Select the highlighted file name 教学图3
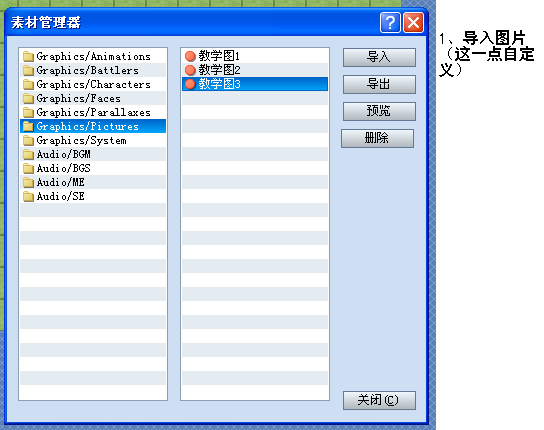 219,84
